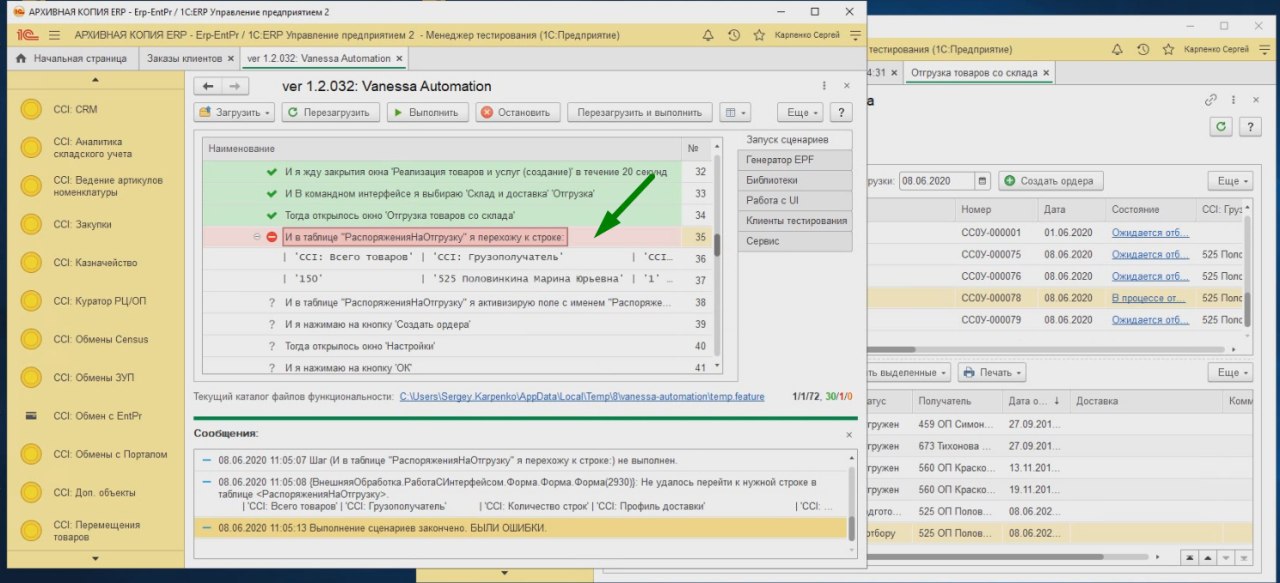Open Работа с UI side tab
The height and width of the screenshot is (583, 1280).
click(x=794, y=200)
